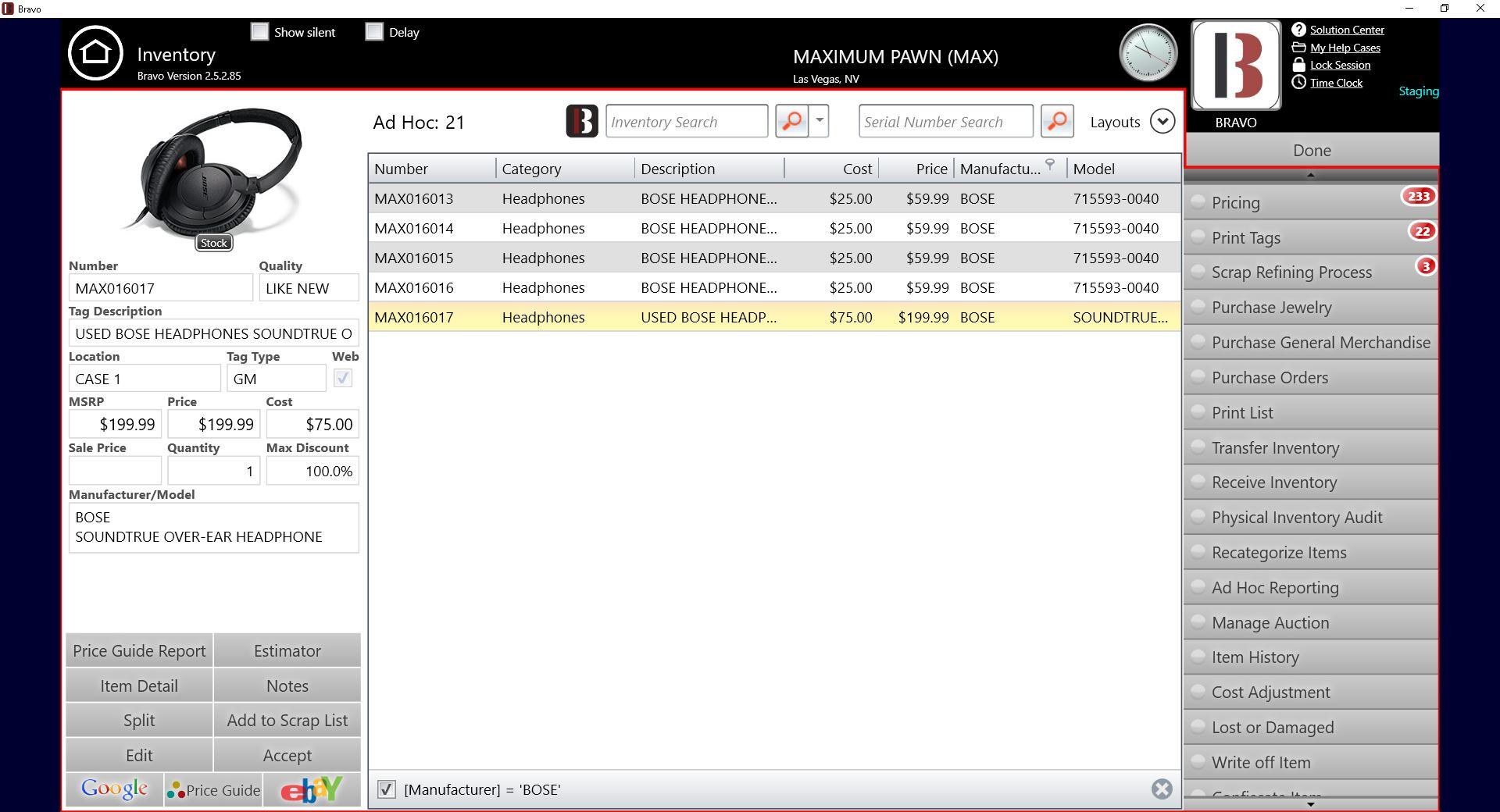Select the Pricing radio option
The width and height of the screenshot is (1500, 812).
[1198, 201]
